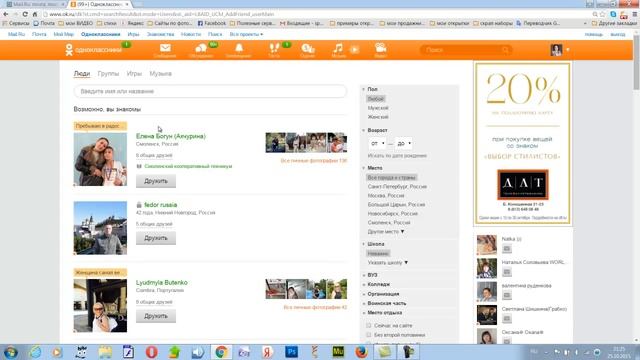Viewport: 640px width, 360px height.
Task: Switch to the Группы tab
Action: (x=108, y=73)
